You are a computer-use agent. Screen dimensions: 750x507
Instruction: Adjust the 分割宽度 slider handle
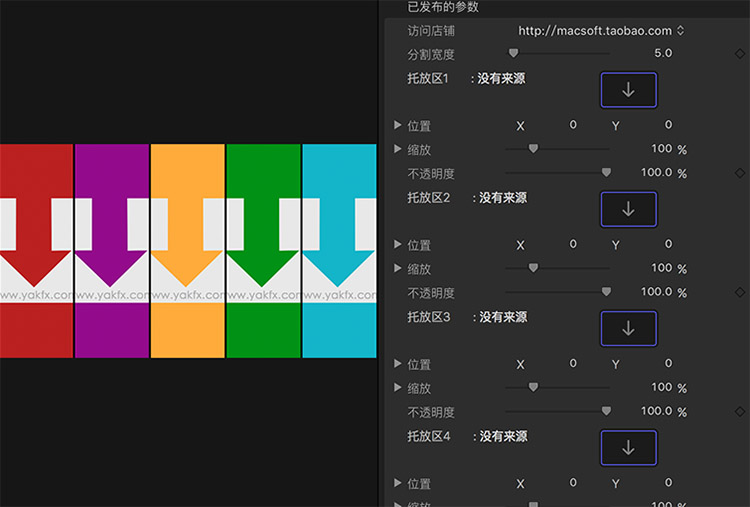pos(513,53)
